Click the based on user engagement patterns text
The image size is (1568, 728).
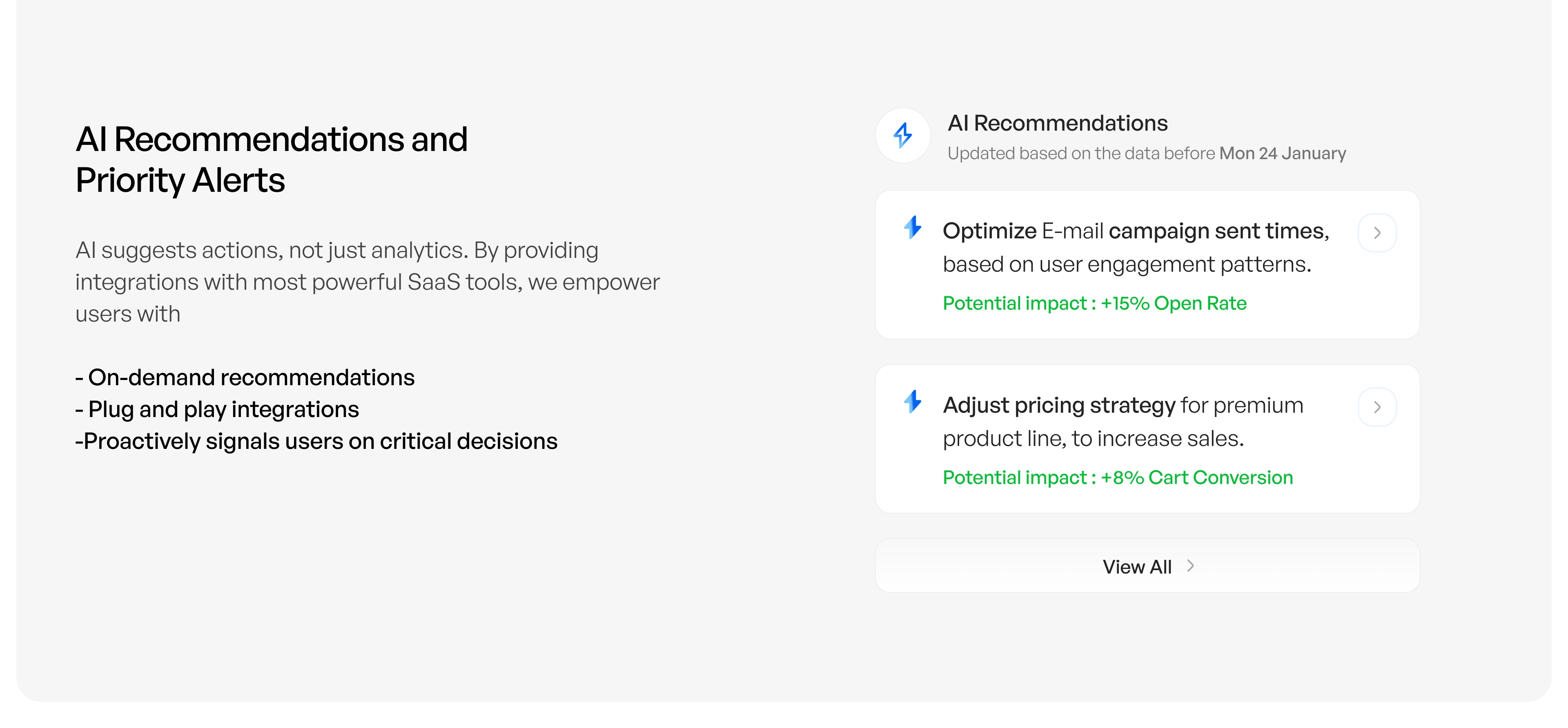(1127, 264)
